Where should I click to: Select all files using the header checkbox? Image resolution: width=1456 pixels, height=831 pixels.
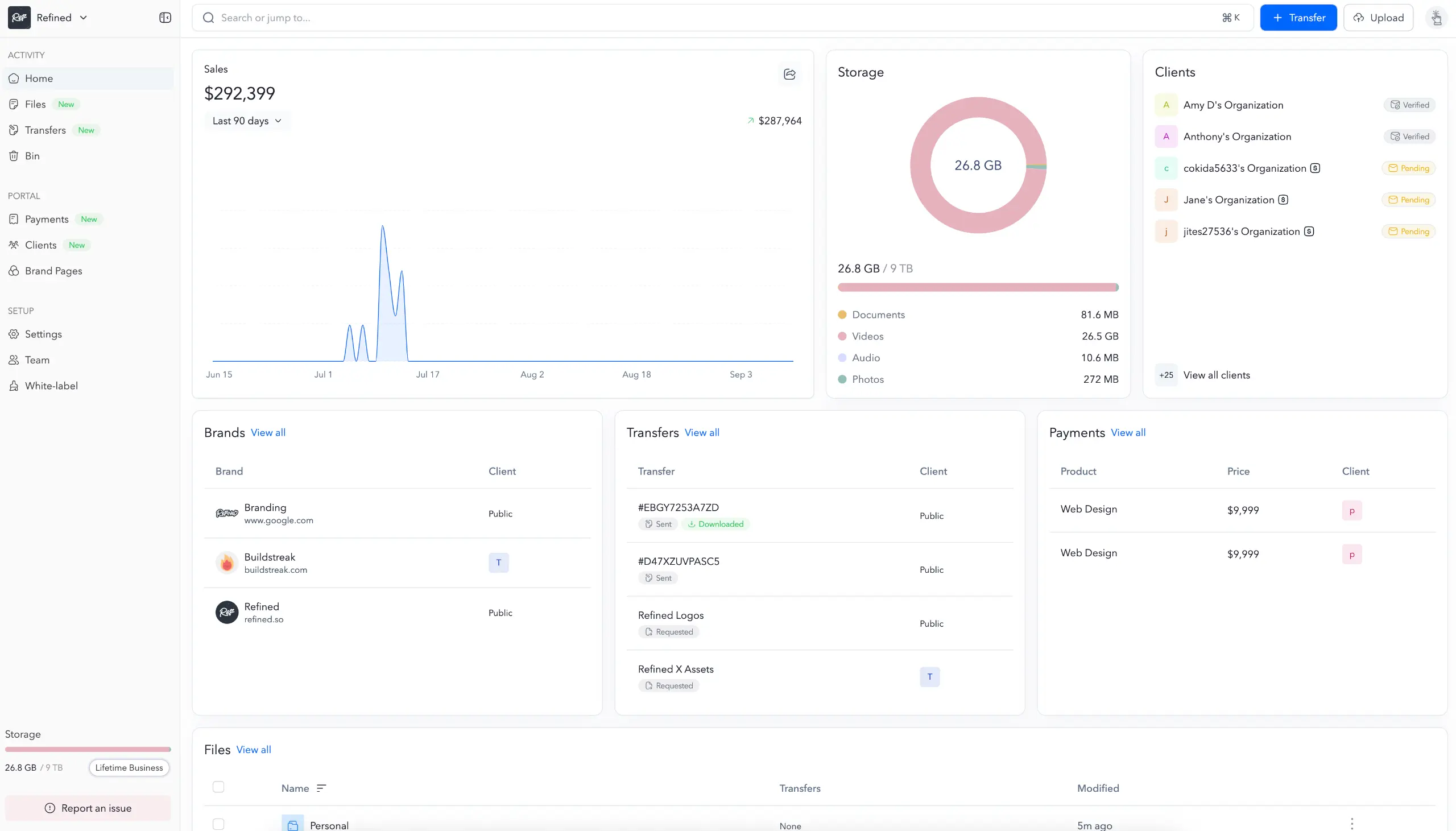pos(218,787)
